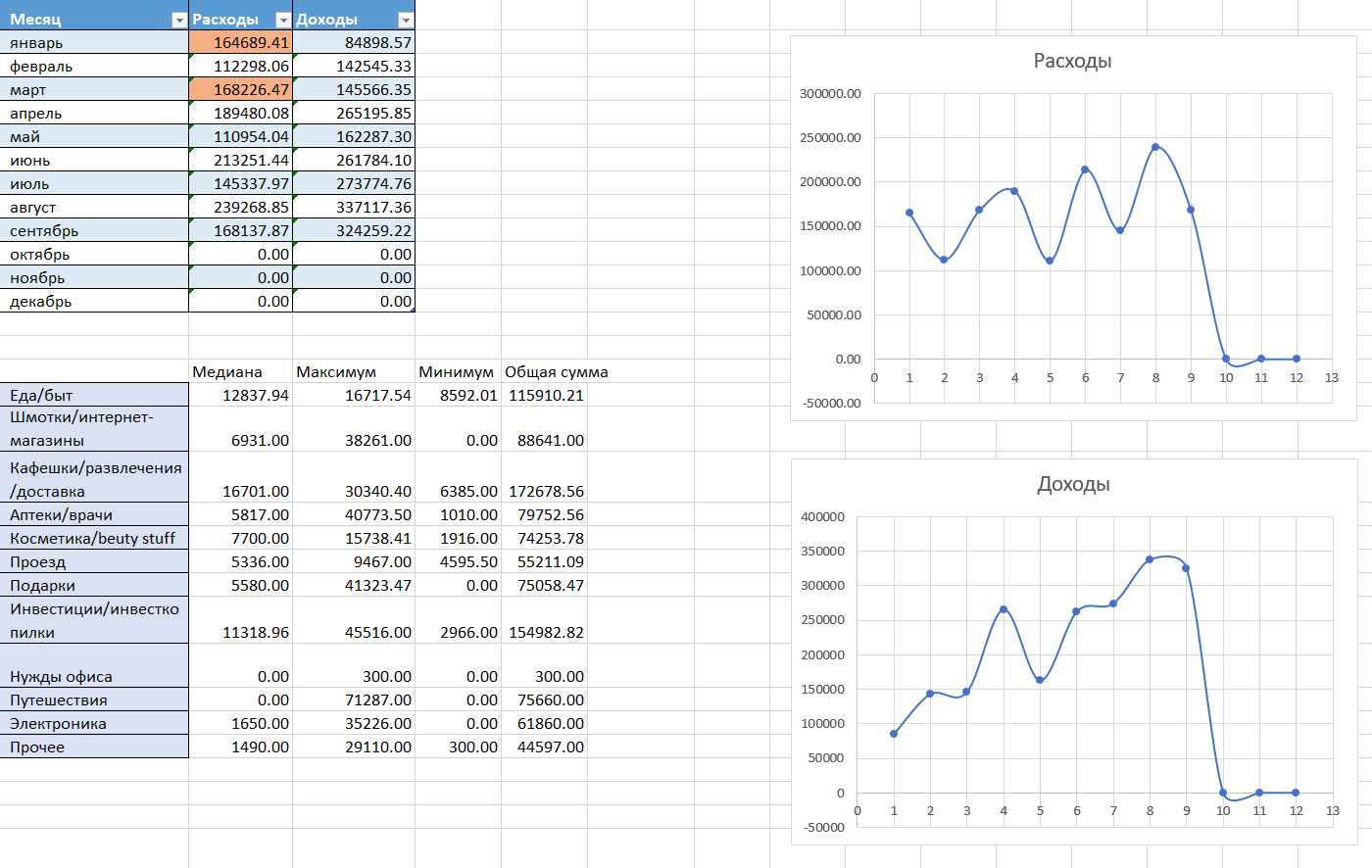Select the Путешествия category cell
The image size is (1372, 868).
click(x=94, y=699)
